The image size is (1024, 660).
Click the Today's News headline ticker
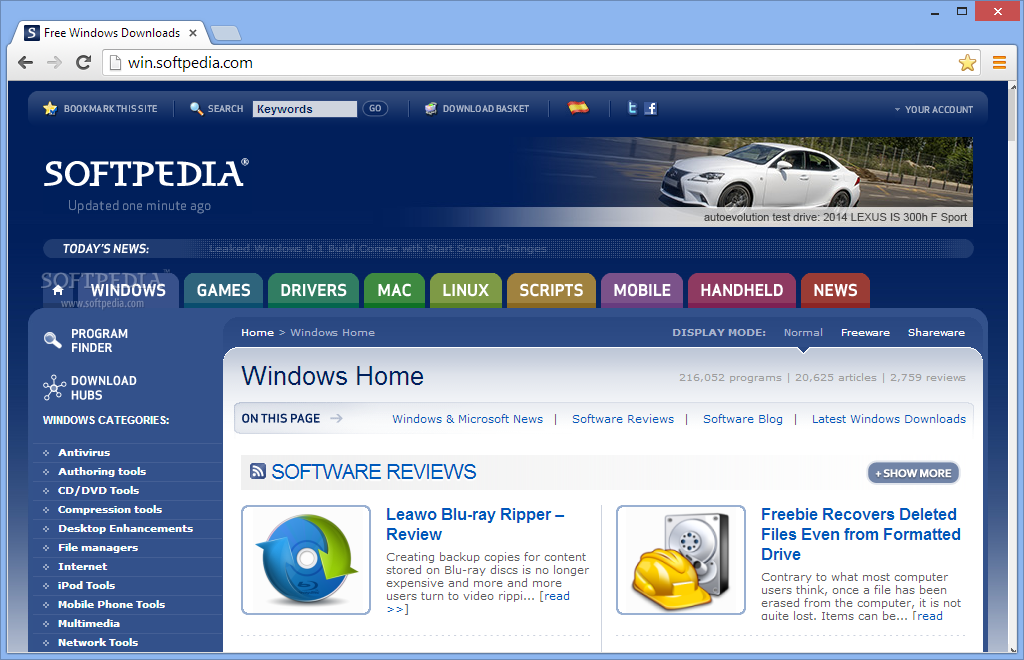377,249
